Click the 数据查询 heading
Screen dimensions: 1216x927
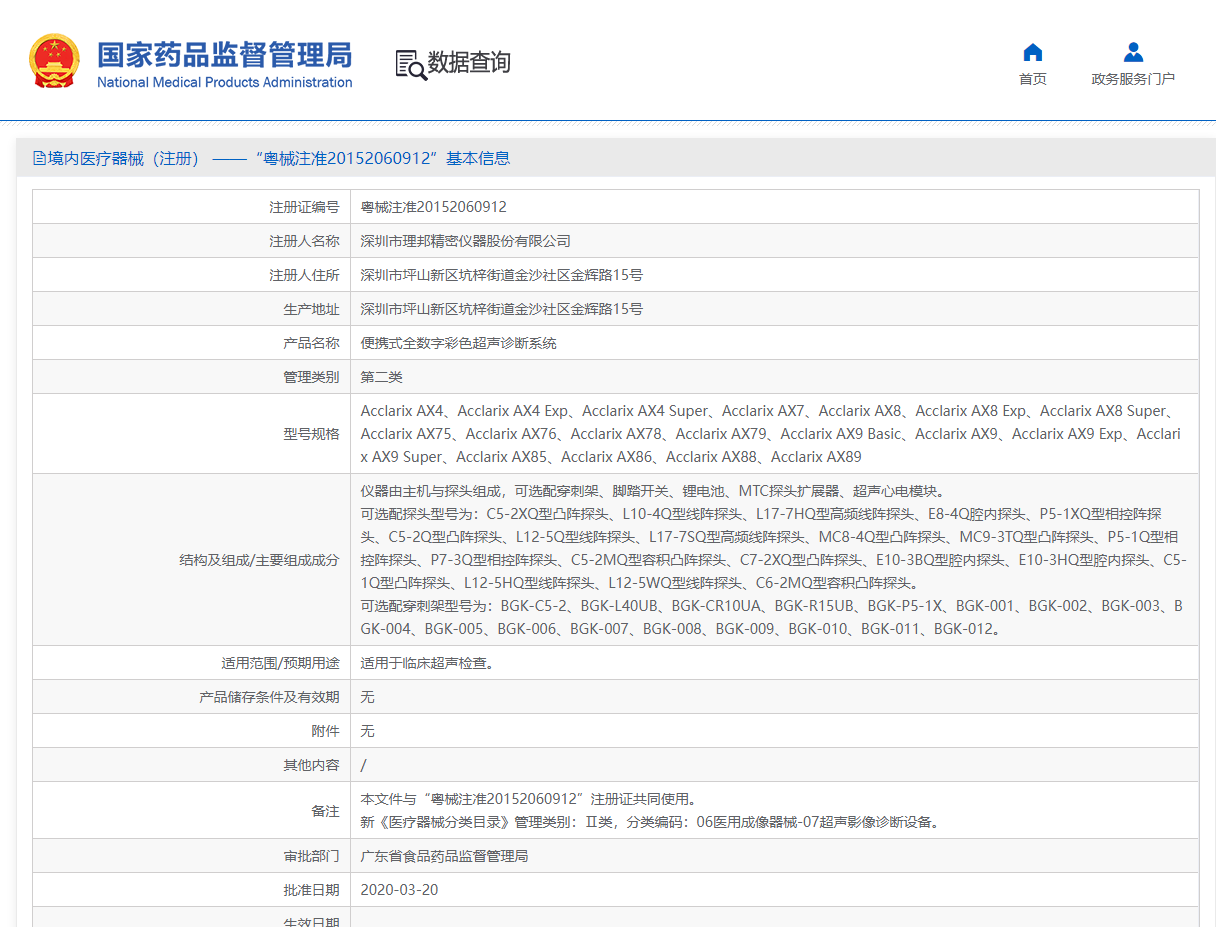(x=469, y=62)
